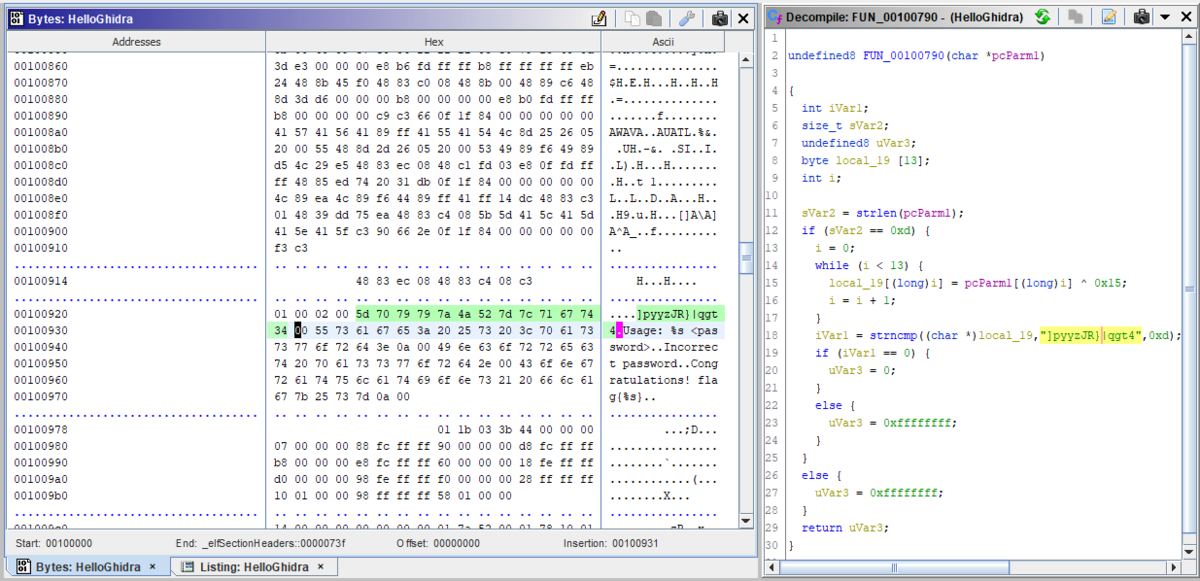
Task: Click Ascii text 'ratulations! fla'
Action: coord(664,380)
